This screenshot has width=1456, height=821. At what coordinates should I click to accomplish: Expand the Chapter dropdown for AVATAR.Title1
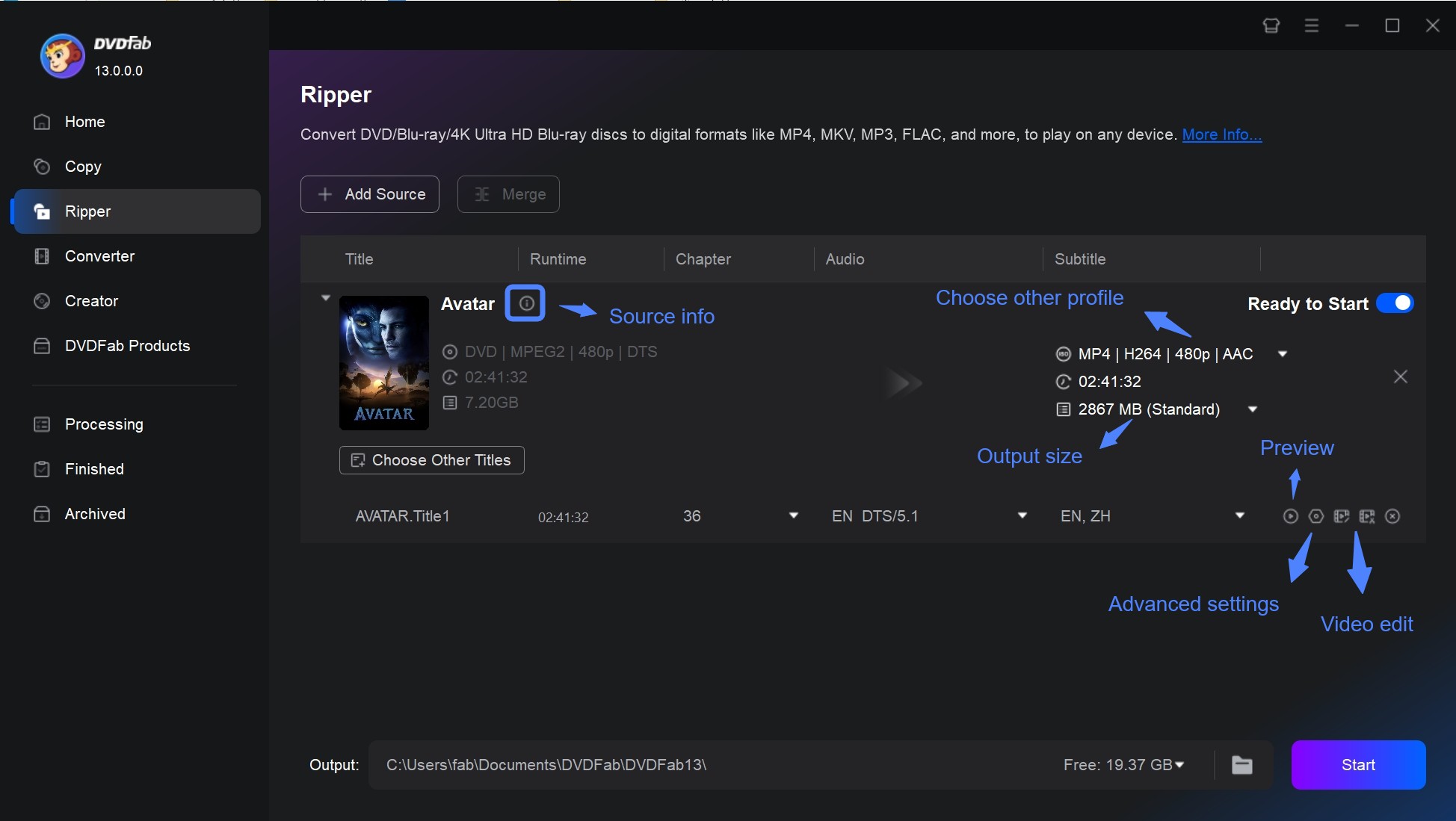click(793, 516)
